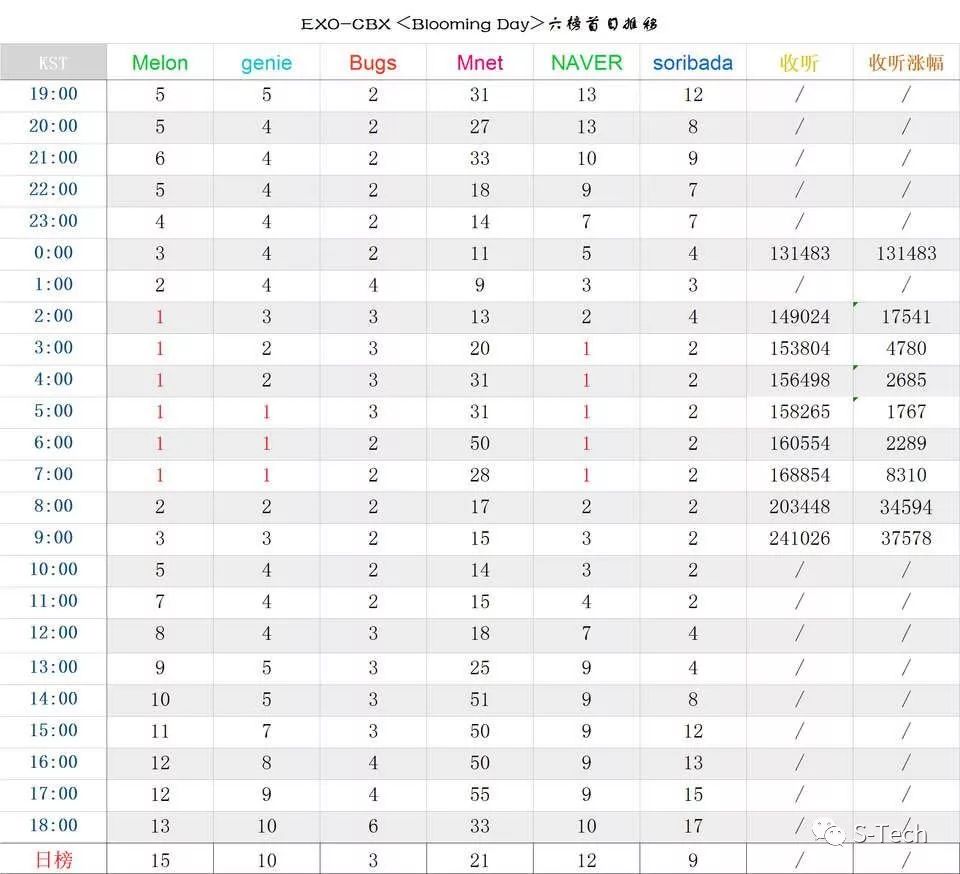Click the 203448 listening count cell
The image size is (960, 874).
[x=800, y=507]
